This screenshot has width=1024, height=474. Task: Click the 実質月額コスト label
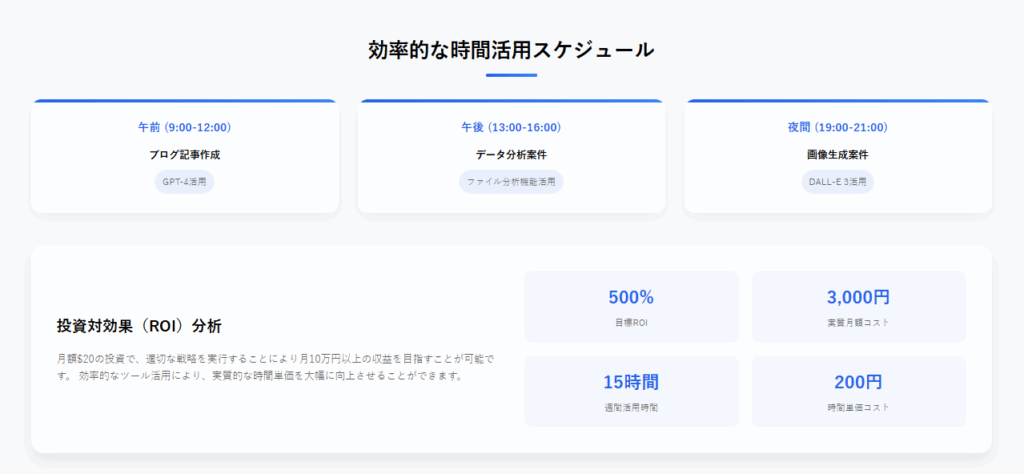[x=858, y=323]
